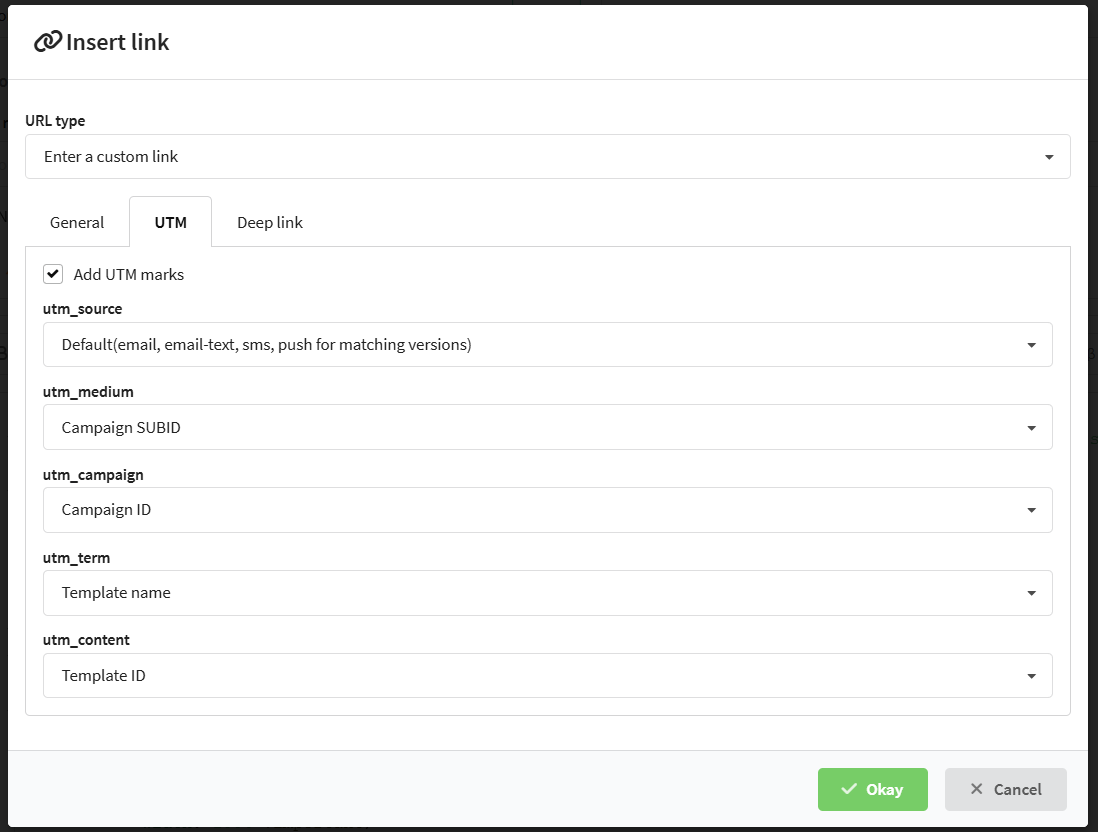The width and height of the screenshot is (1098, 832).
Task: Uncheck the Add UTM marks checkbox
Action: [x=53, y=274]
